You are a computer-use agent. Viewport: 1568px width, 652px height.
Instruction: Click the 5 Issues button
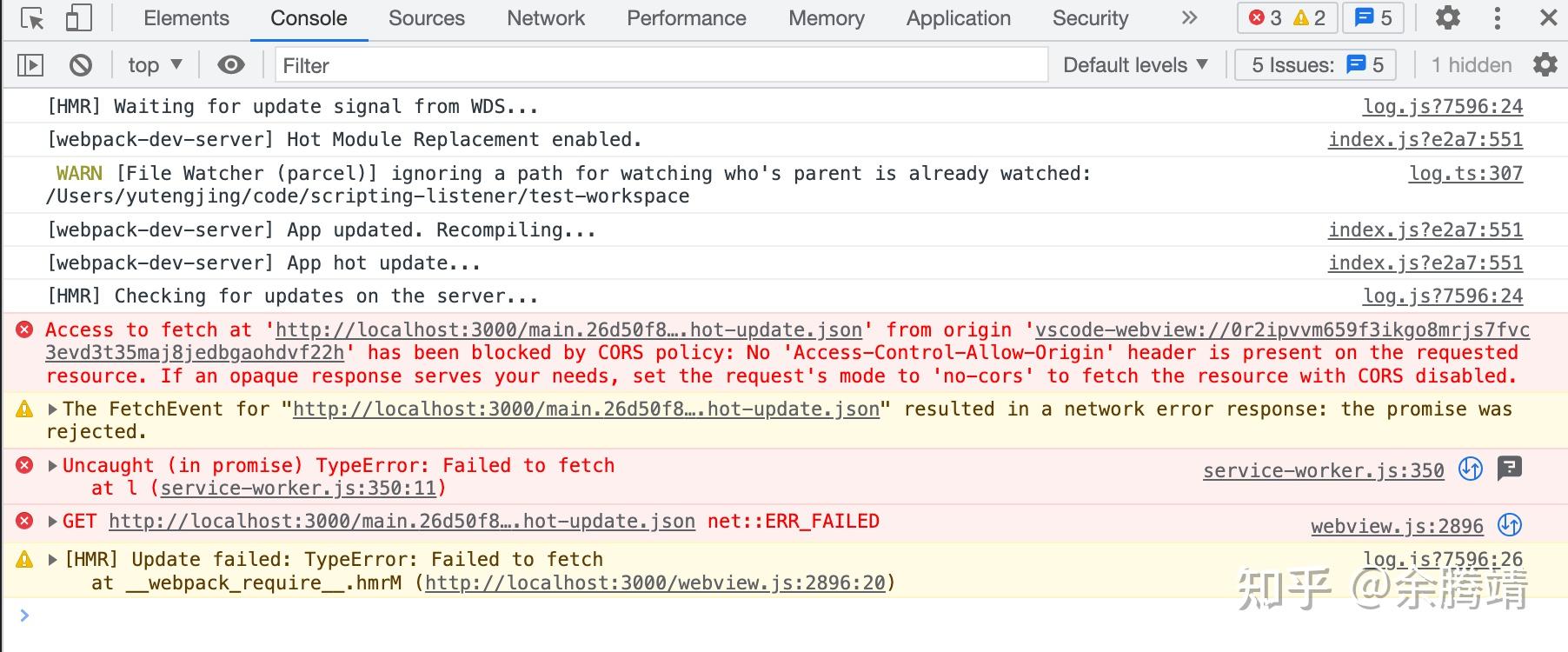(x=1315, y=65)
